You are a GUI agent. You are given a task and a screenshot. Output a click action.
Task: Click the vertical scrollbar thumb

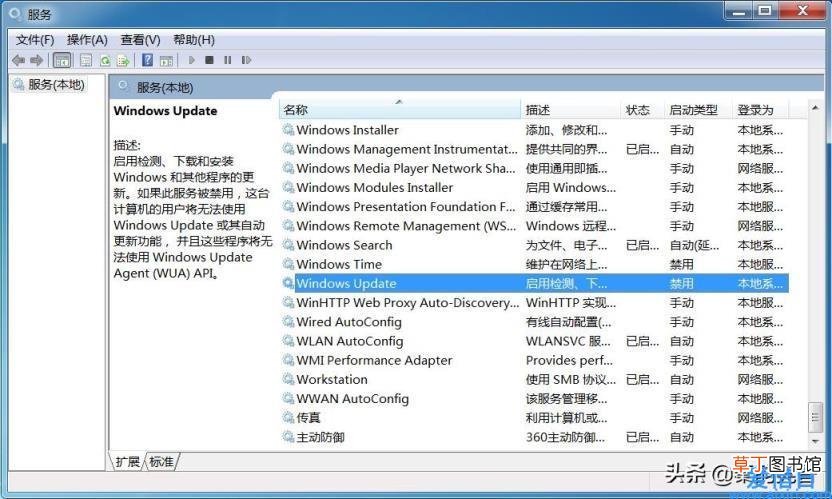tap(814, 417)
